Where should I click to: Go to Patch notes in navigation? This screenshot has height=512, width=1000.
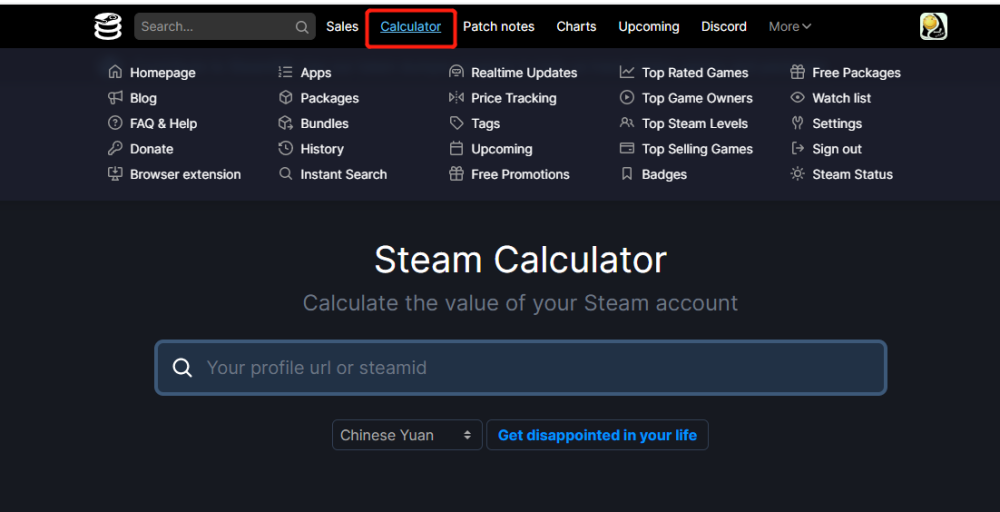(498, 27)
